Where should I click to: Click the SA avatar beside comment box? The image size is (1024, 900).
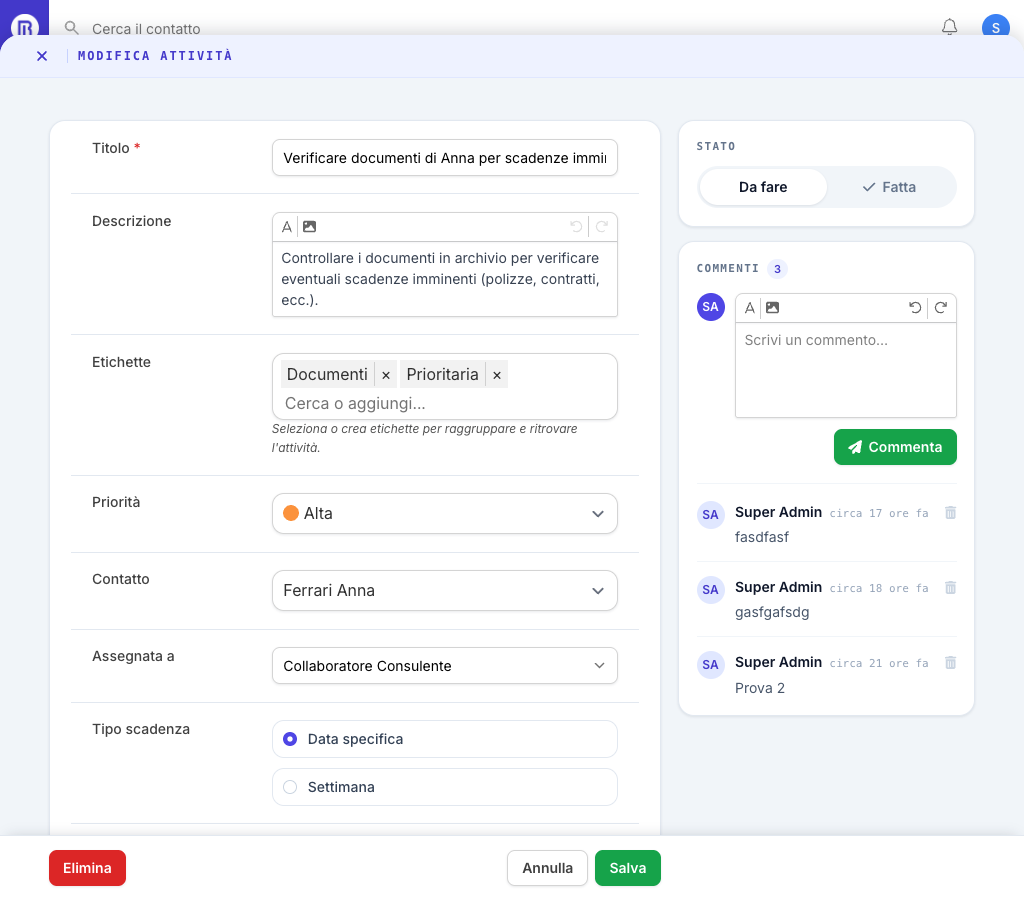point(711,307)
